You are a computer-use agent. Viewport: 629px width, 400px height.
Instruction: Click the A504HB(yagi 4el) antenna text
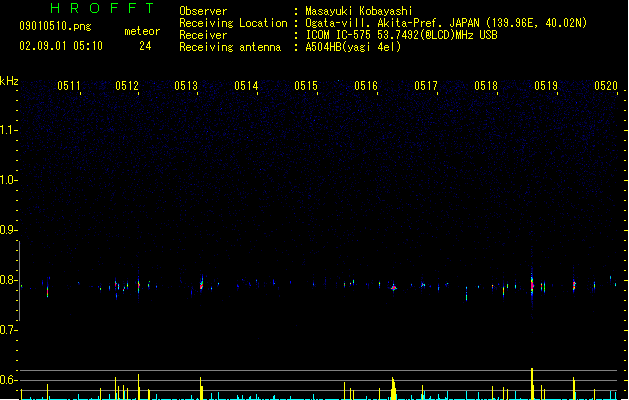(353, 47)
